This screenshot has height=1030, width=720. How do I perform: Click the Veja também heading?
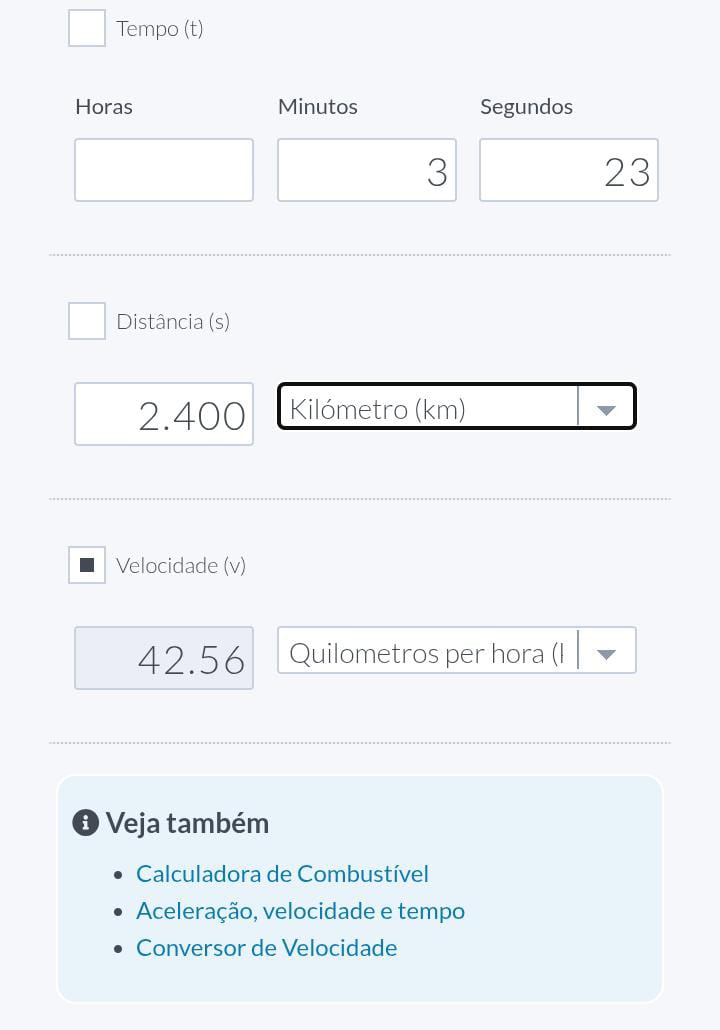187,823
